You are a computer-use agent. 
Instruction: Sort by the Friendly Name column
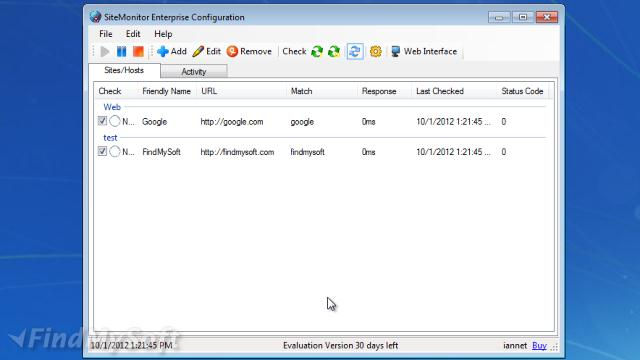[167, 91]
